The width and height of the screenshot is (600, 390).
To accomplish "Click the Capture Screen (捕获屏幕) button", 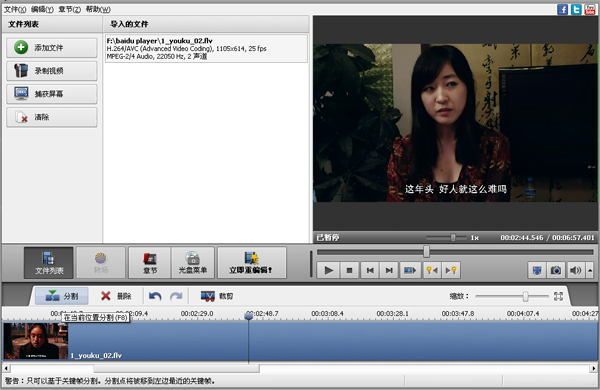I will pyautogui.click(x=52, y=94).
